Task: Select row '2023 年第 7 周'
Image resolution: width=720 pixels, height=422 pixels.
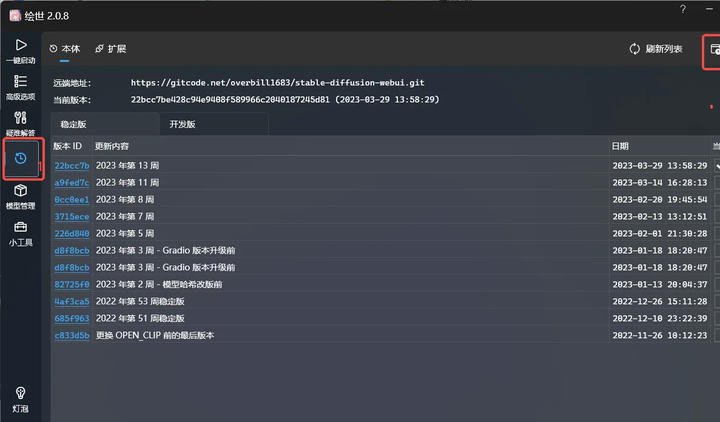Action: [x=385, y=216]
